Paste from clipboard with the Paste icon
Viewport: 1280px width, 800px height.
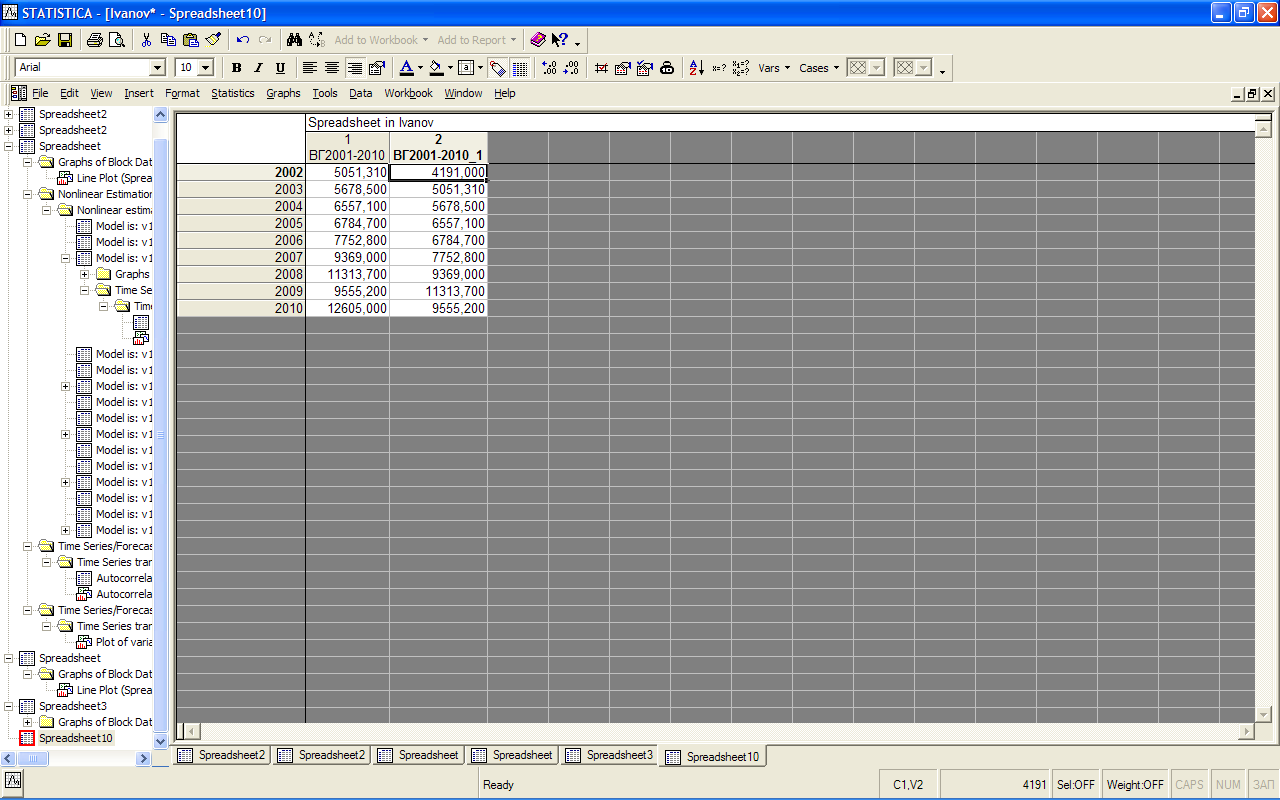[x=190, y=40]
